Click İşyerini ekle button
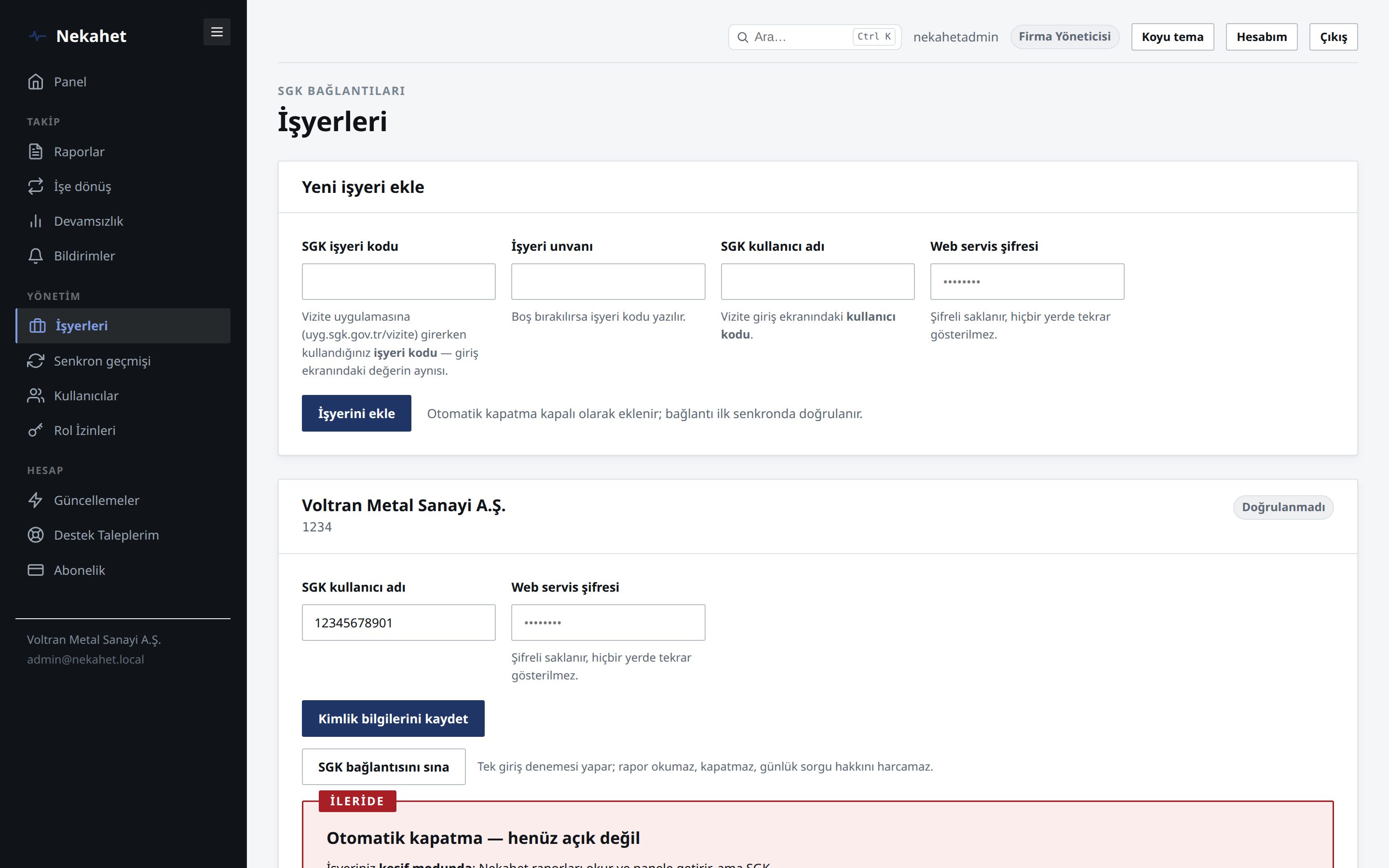The image size is (1389, 868). (356, 413)
